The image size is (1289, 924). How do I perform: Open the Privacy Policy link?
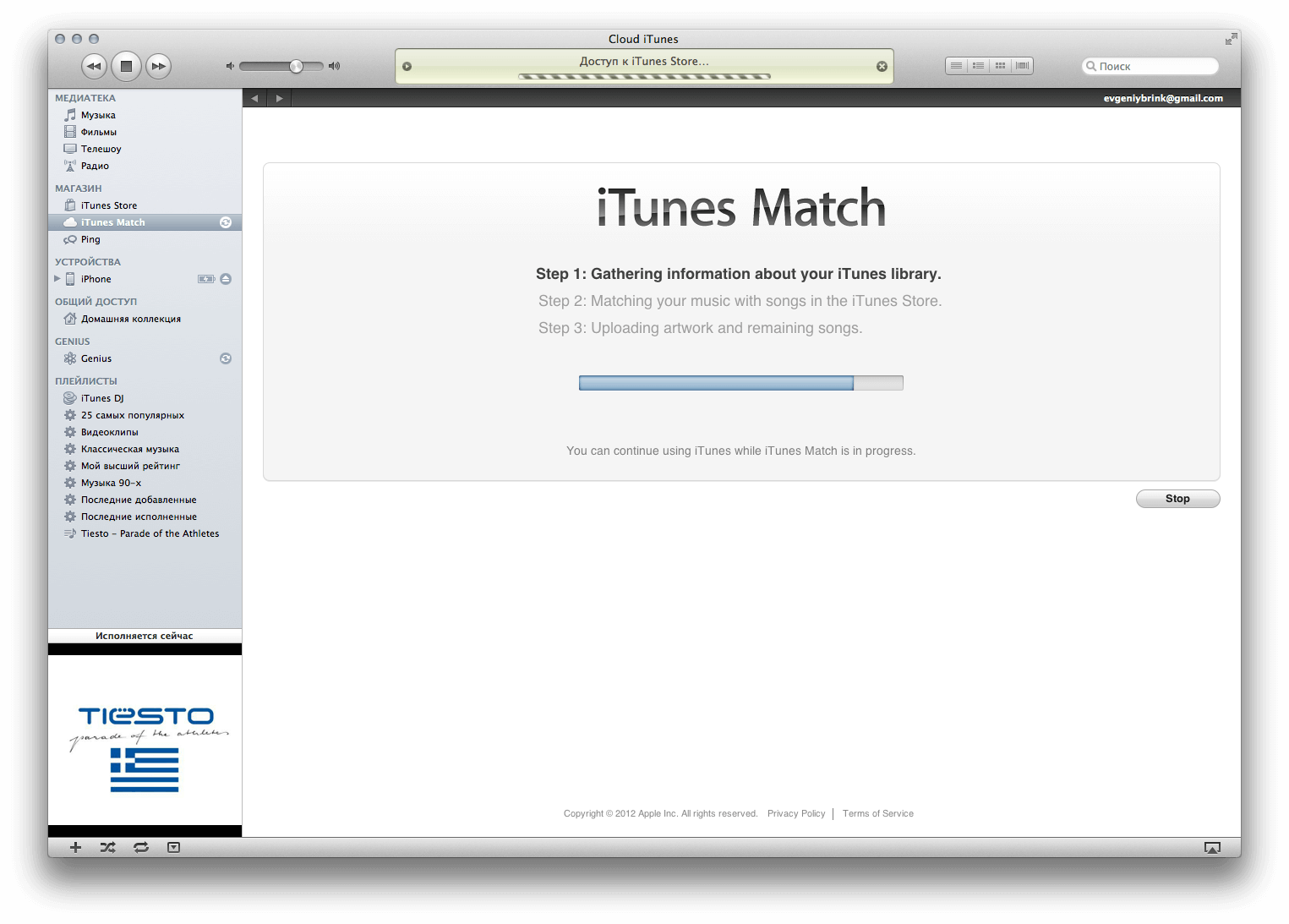(x=796, y=813)
